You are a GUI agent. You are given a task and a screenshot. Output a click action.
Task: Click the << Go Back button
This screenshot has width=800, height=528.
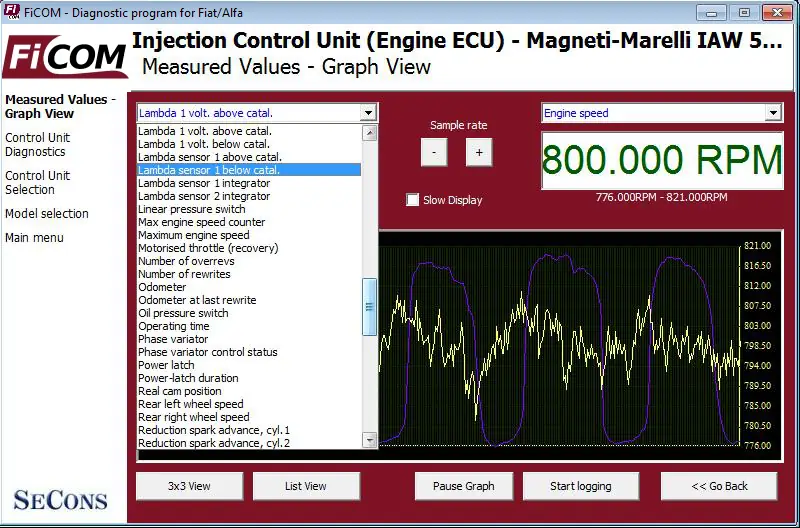pos(719,486)
